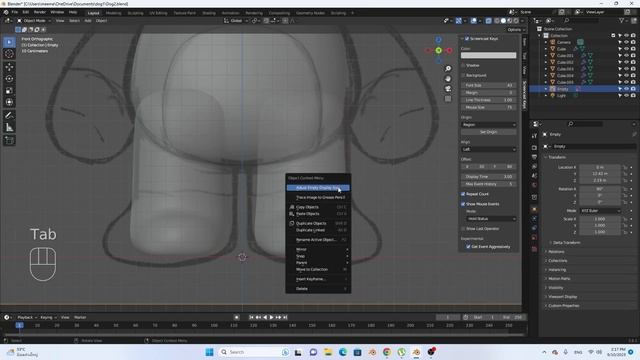The width and height of the screenshot is (640, 360).
Task: Open the Edit menu in top bar
Action: (x=26, y=12)
